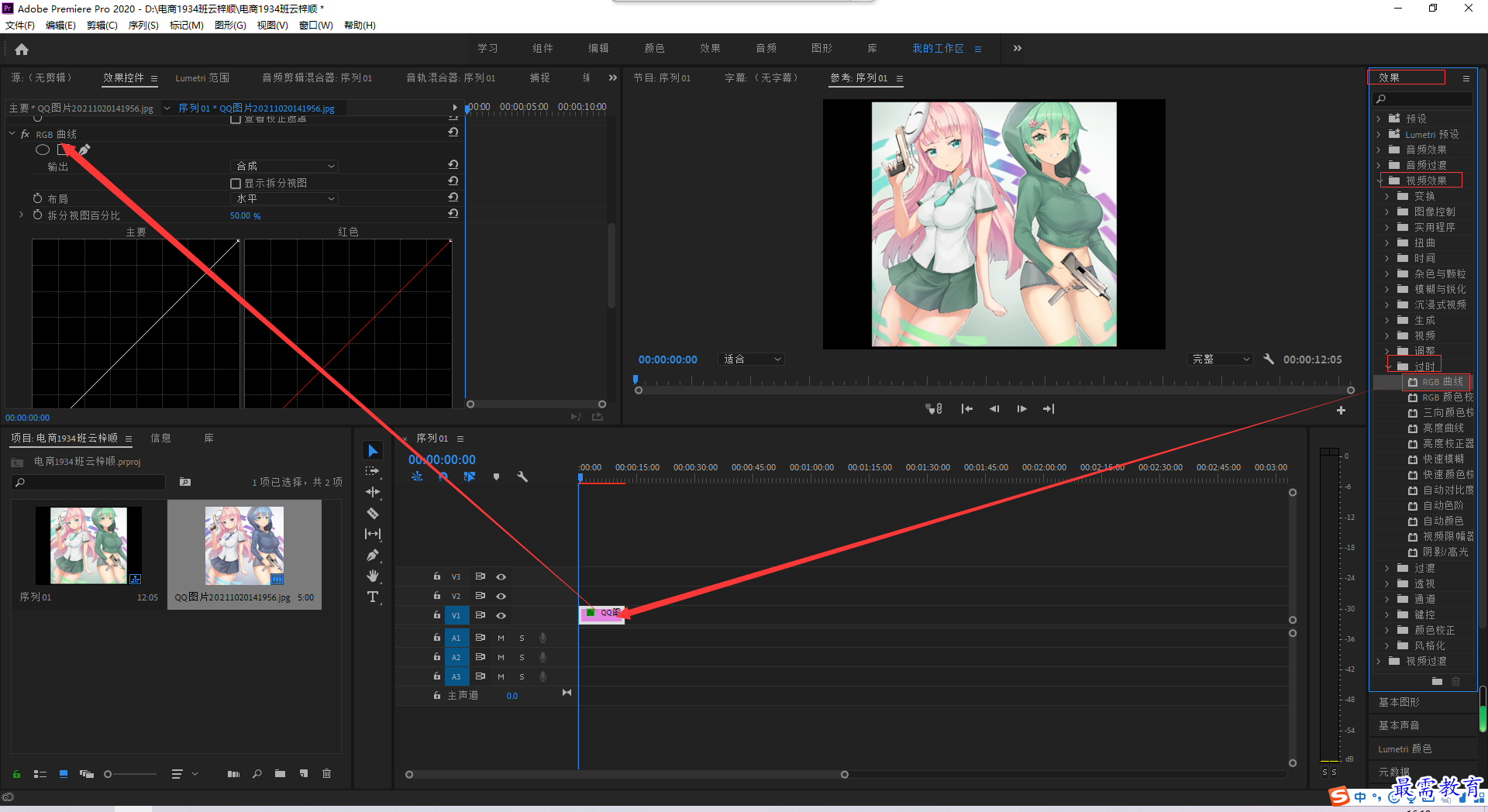The image size is (1488, 812).
Task: Expand the 视频过渡 folder
Action: coord(1378,661)
